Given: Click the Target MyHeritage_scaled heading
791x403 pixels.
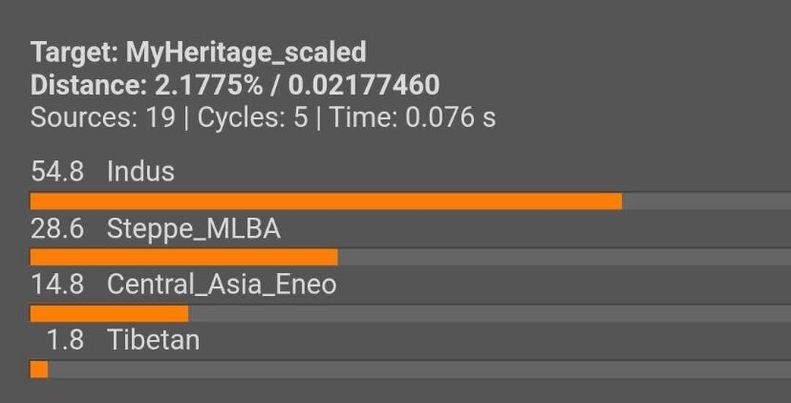Looking at the screenshot, I should 198,52.
